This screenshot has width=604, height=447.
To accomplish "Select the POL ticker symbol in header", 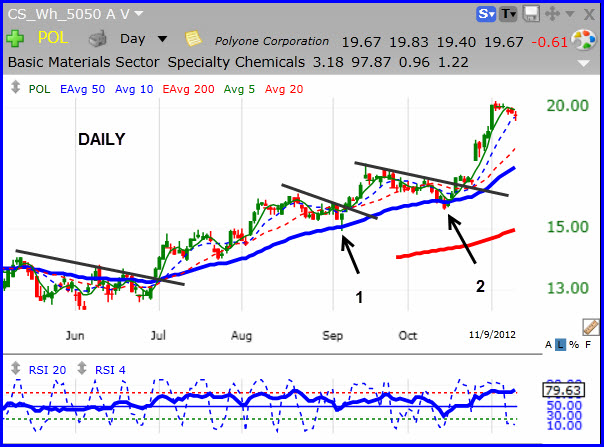I will coord(53,38).
